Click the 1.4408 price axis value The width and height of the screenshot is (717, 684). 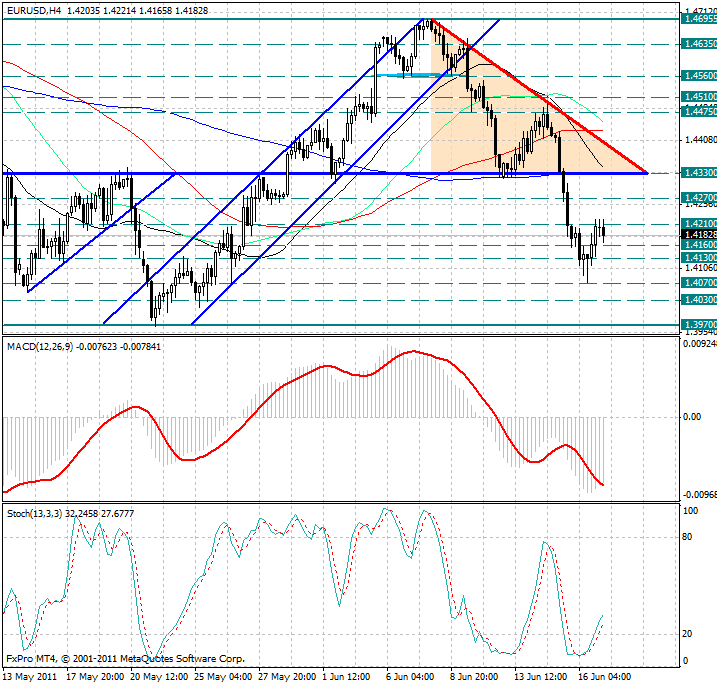click(x=701, y=139)
